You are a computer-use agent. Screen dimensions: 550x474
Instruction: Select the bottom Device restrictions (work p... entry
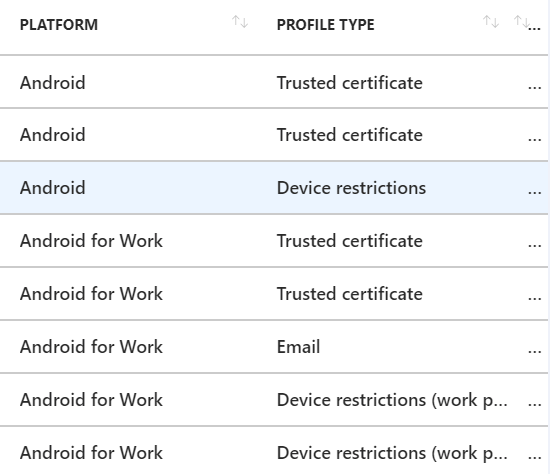tap(392, 453)
